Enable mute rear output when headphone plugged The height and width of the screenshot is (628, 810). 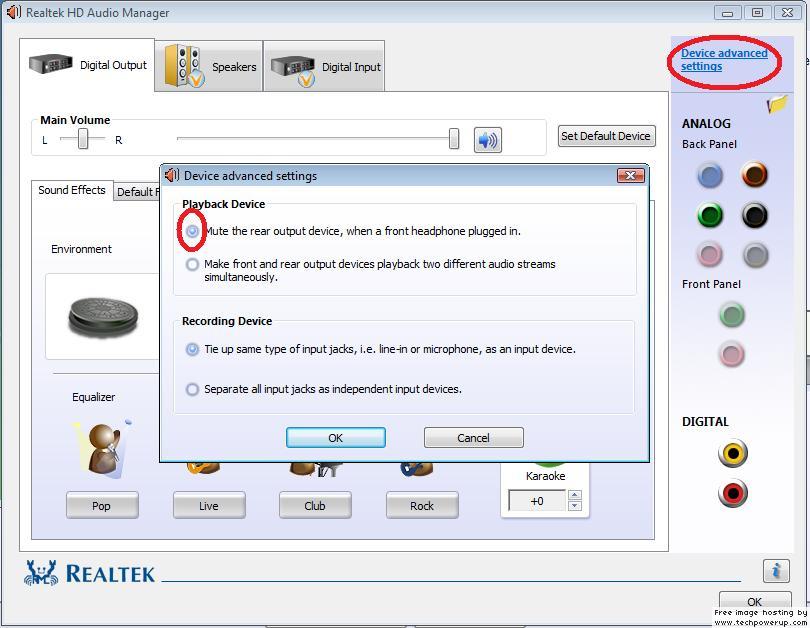pos(192,231)
